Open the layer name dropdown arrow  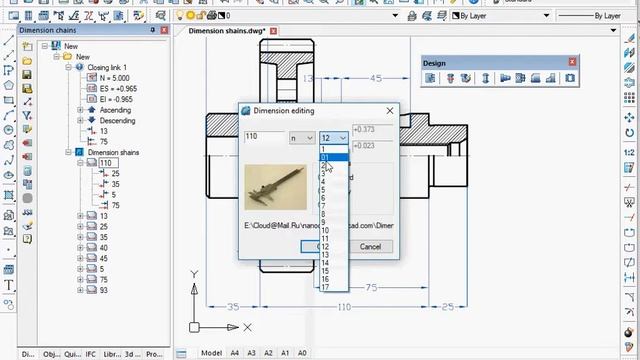[395, 16]
